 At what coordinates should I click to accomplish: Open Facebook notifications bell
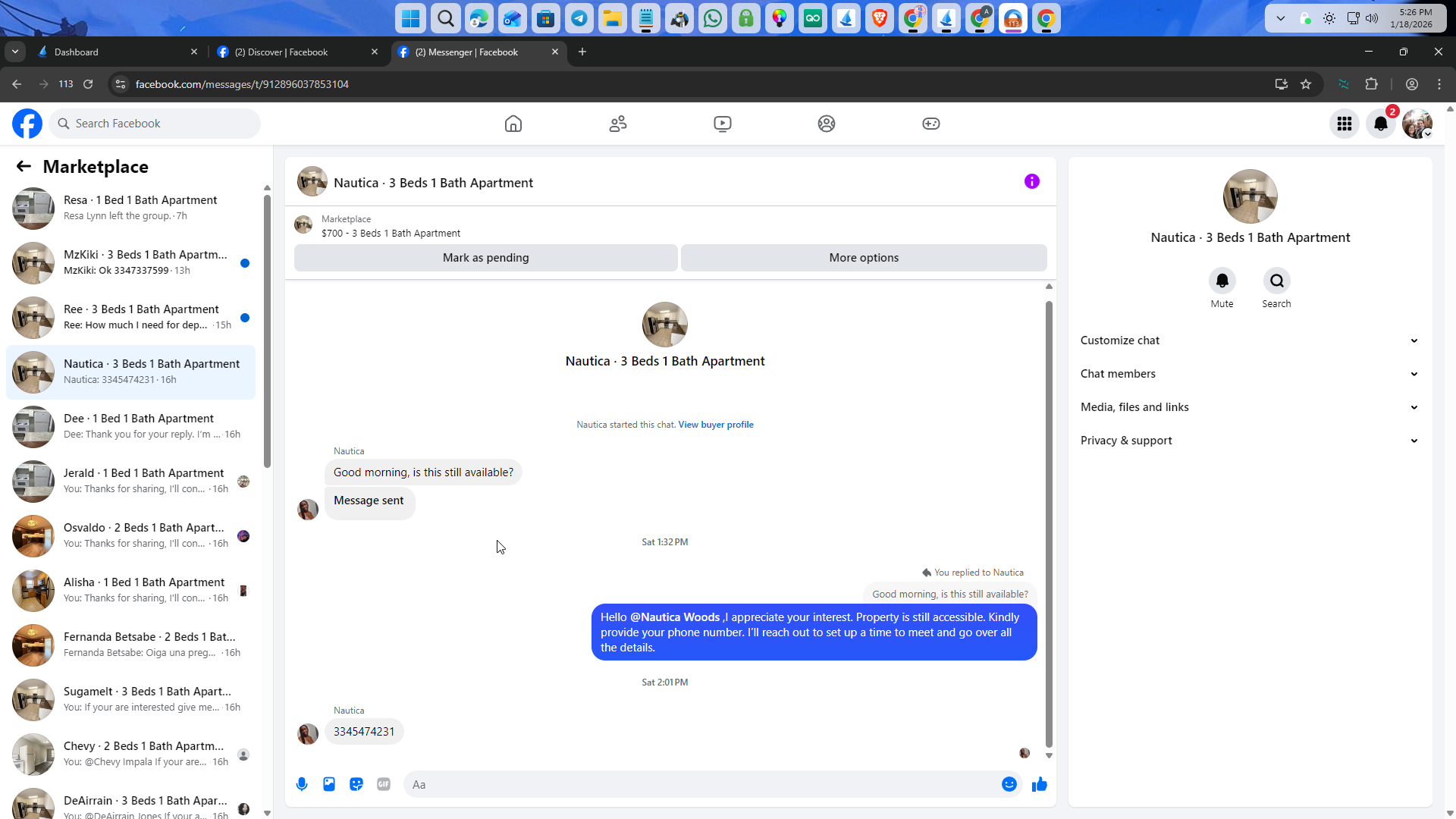(x=1380, y=124)
